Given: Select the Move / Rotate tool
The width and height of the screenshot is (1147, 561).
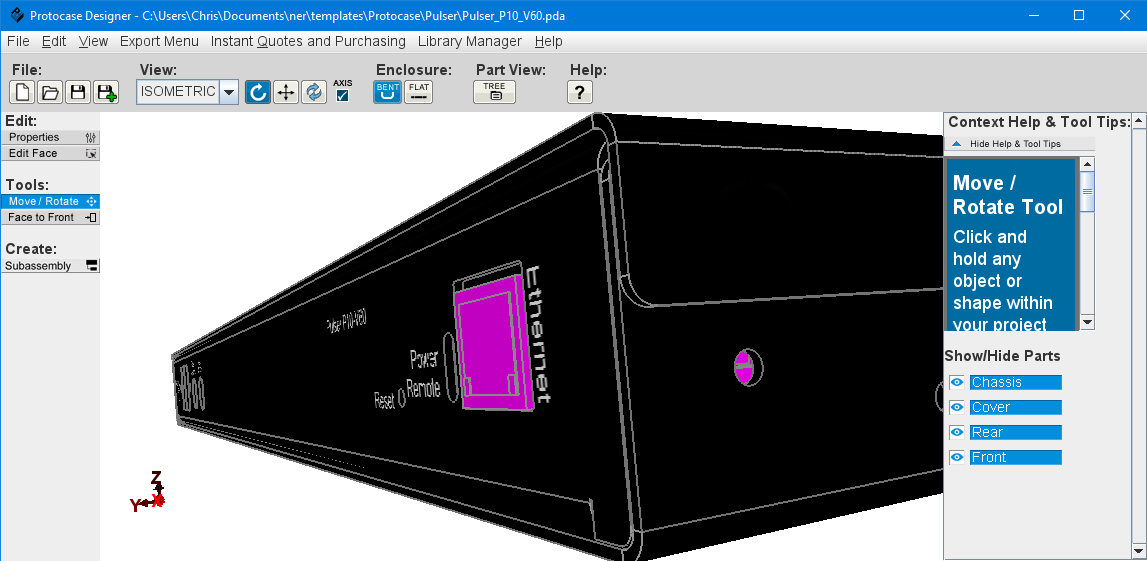Looking at the screenshot, I should coord(50,201).
